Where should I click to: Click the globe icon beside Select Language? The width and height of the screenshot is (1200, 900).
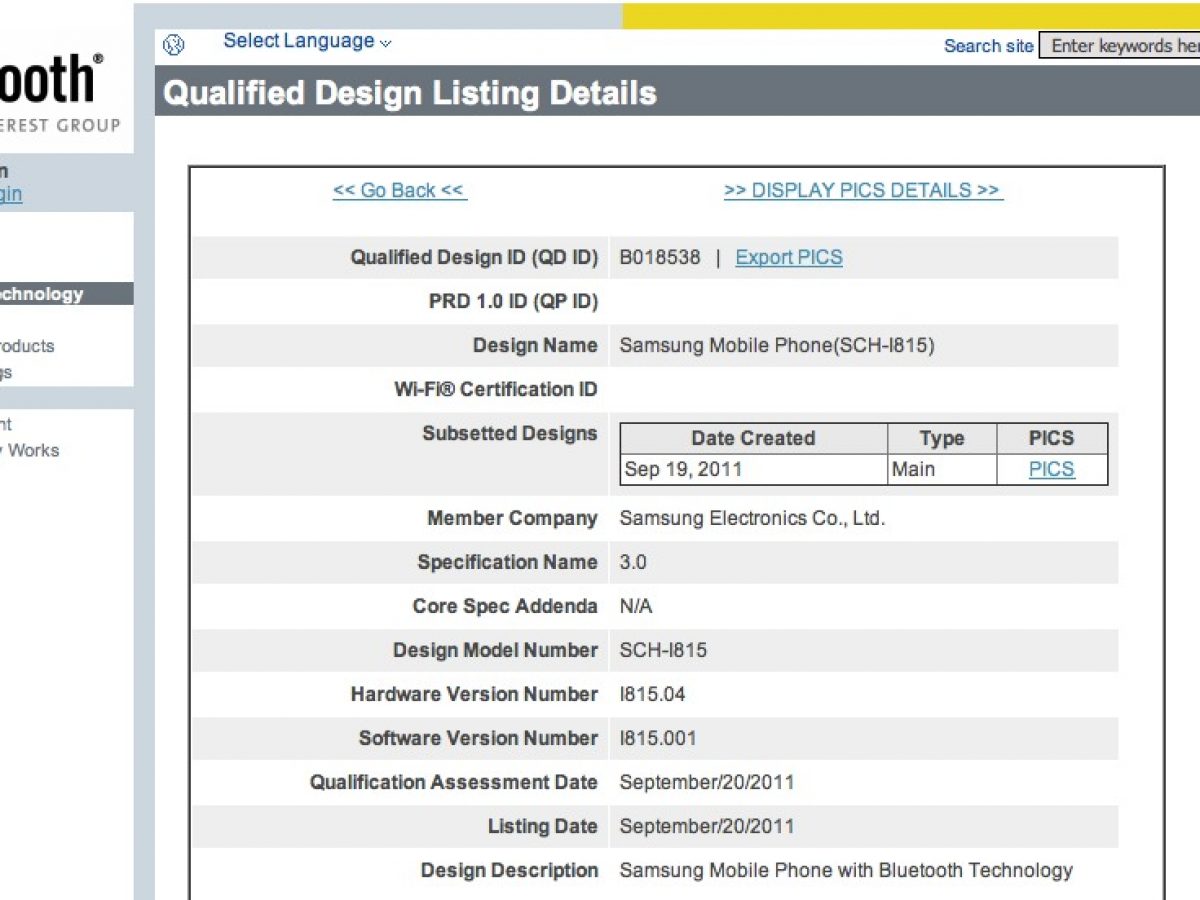click(x=174, y=44)
